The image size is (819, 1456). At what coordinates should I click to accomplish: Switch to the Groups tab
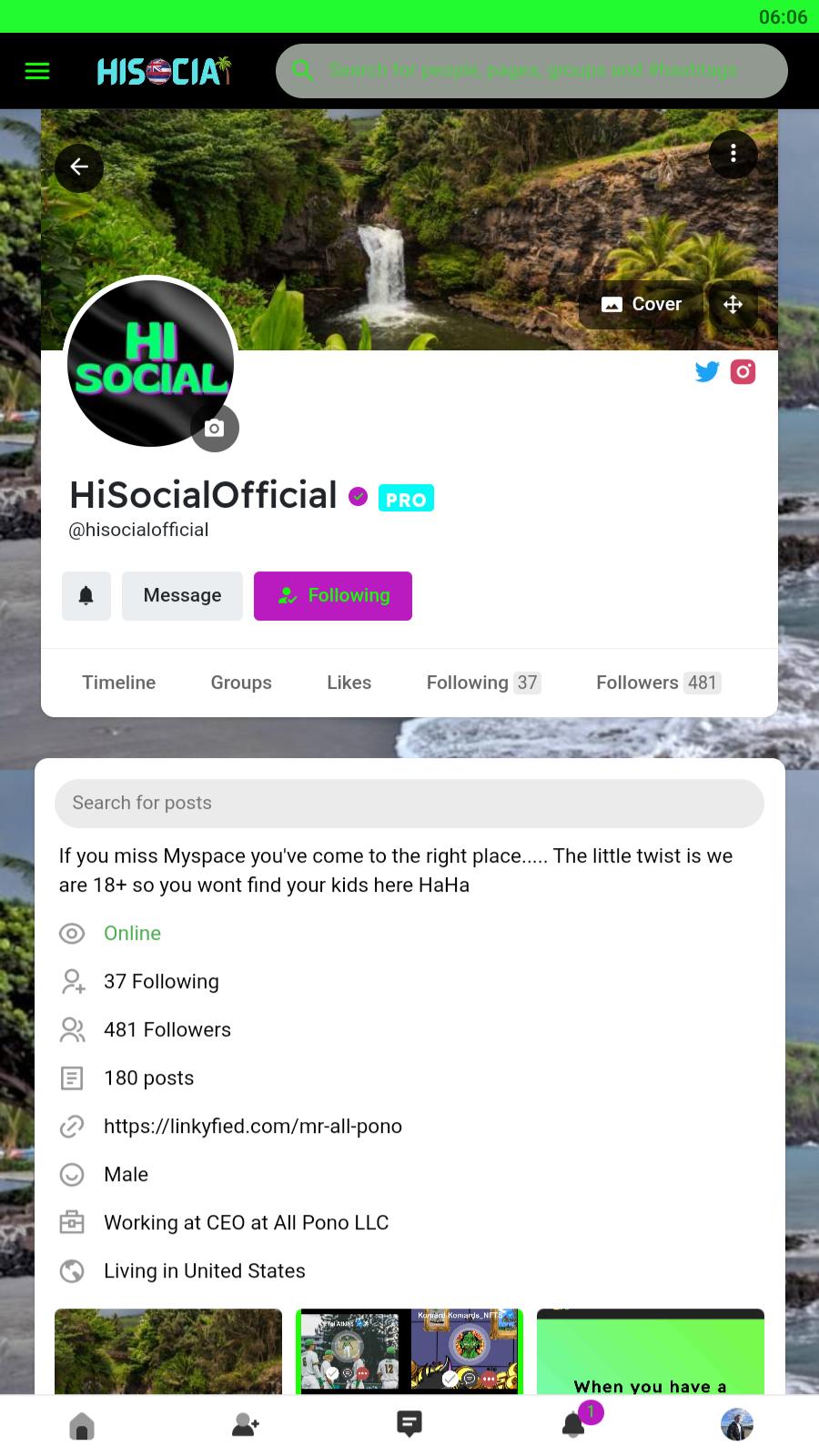(x=241, y=682)
